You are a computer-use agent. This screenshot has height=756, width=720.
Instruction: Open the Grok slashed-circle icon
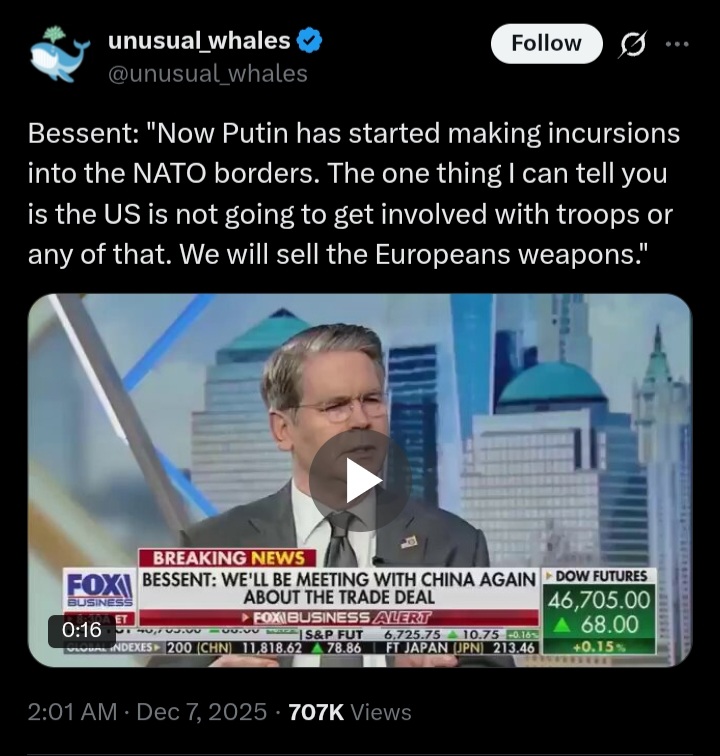click(x=632, y=44)
